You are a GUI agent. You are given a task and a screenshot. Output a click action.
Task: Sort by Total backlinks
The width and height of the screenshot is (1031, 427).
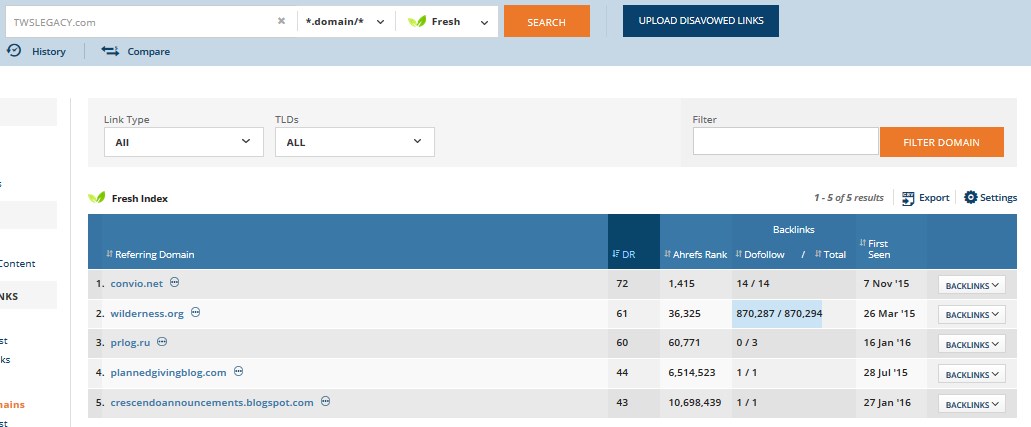tap(830, 255)
